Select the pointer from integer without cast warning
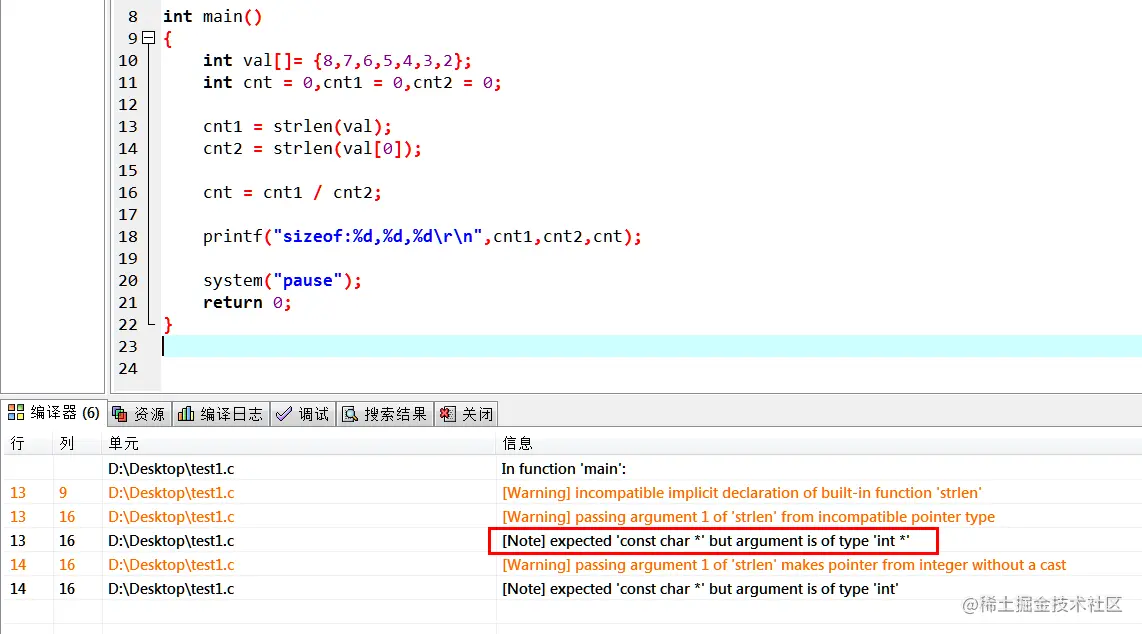The width and height of the screenshot is (1142, 634). coord(571,565)
